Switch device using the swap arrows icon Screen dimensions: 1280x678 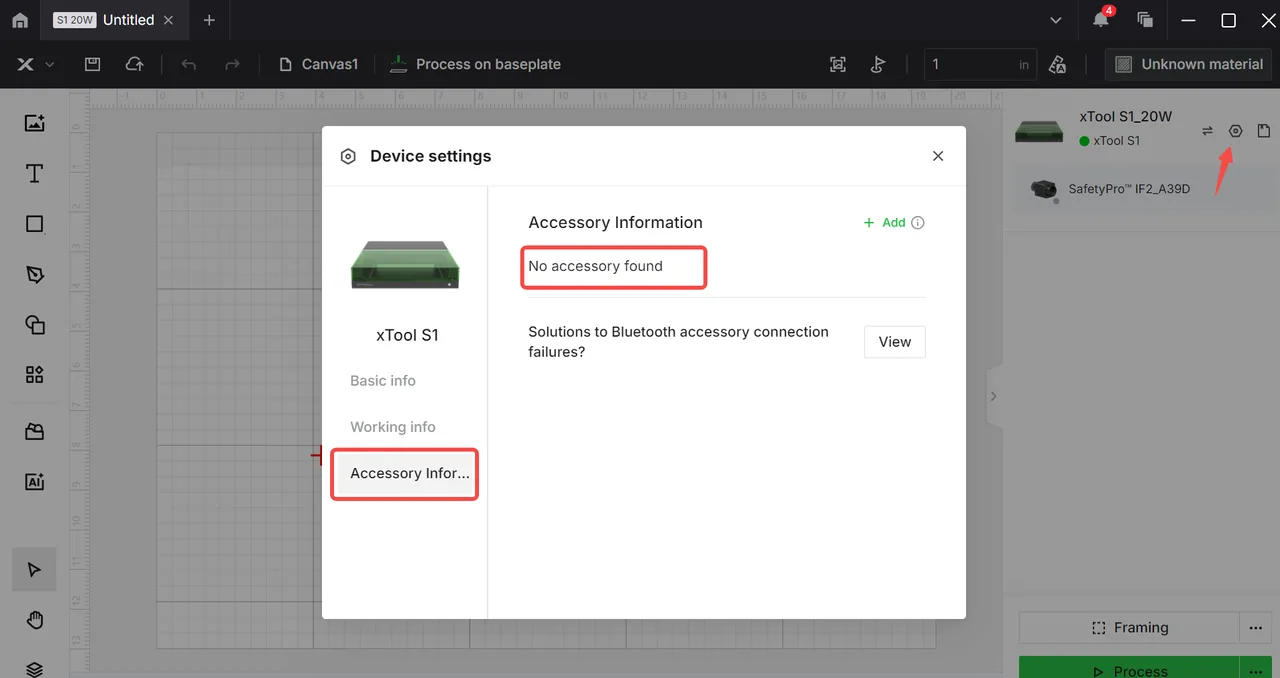1207,131
